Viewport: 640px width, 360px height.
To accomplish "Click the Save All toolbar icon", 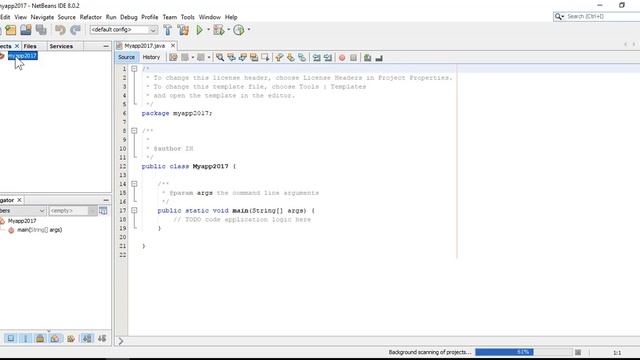I will 41,30.
